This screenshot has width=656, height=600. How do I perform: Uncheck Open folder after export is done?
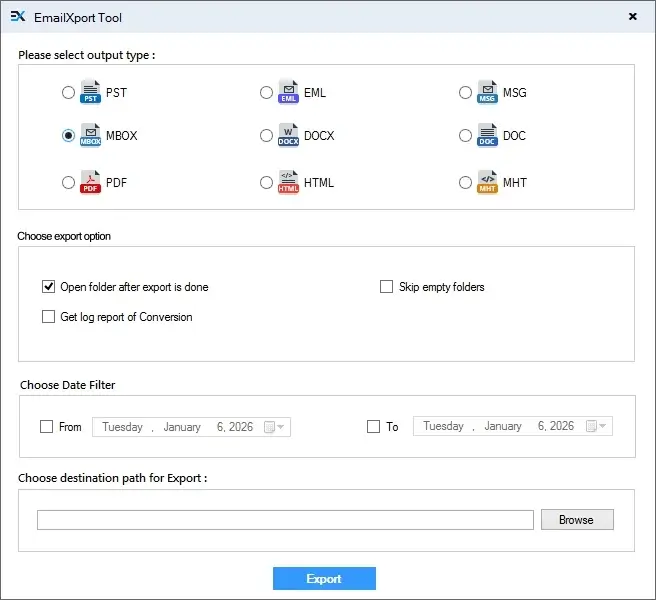[48, 287]
